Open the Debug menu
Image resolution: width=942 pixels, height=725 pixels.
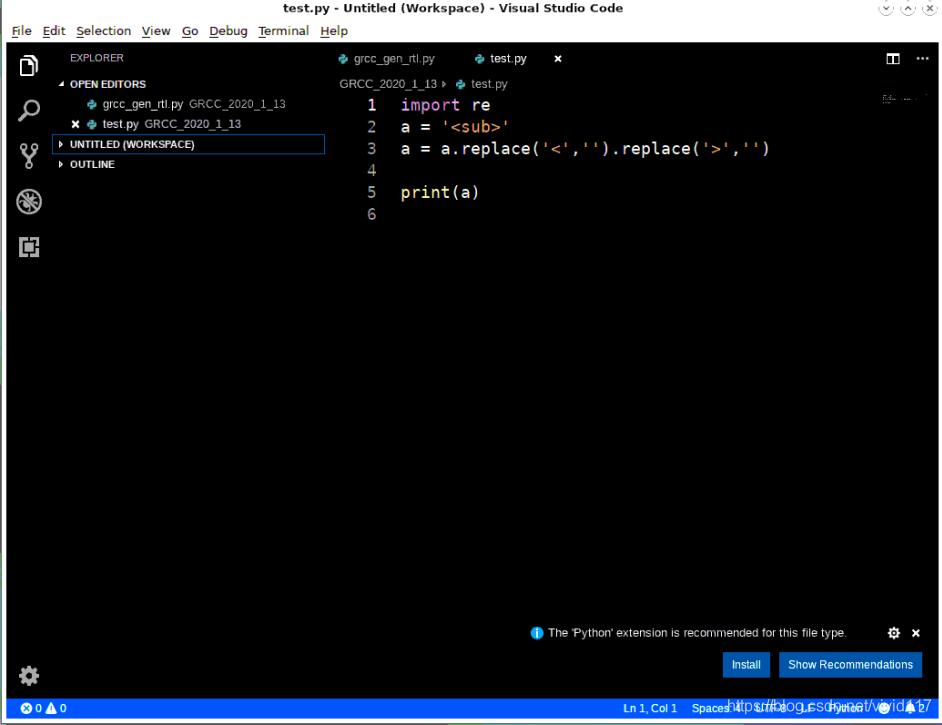coord(228,31)
